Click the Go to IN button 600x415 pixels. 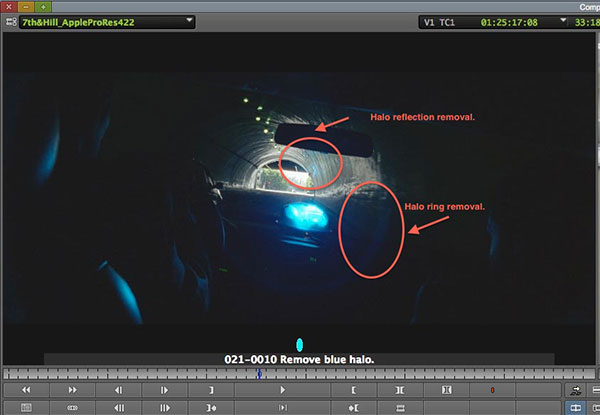coord(354,408)
